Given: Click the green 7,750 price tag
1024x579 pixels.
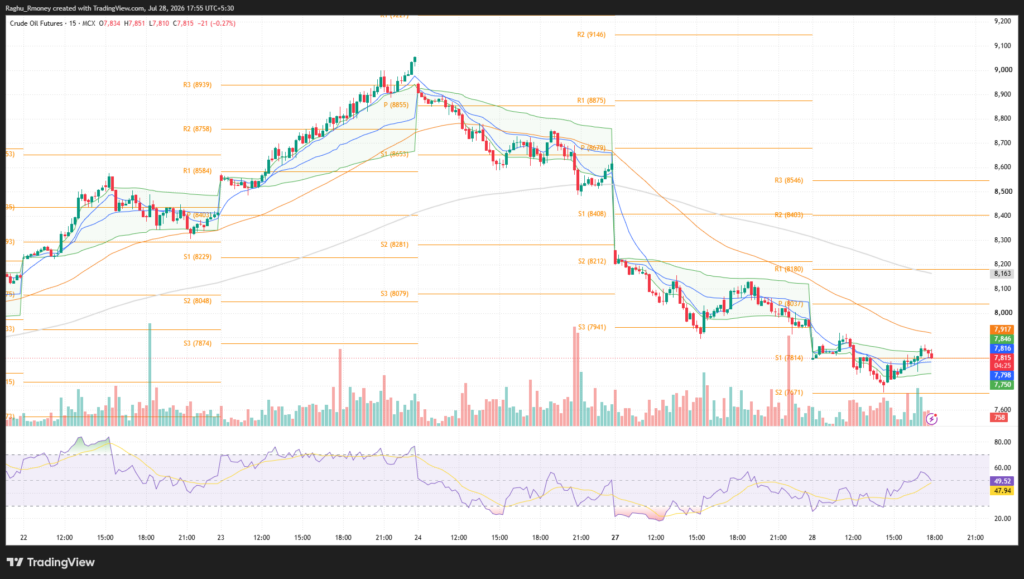Looking at the screenshot, I should click(x=1002, y=385).
